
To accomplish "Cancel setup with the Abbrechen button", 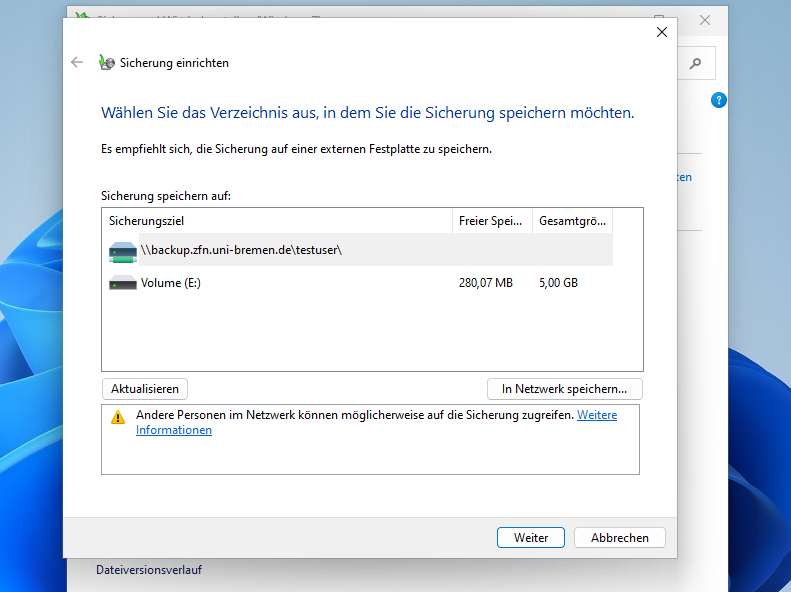I will click(x=619, y=537).
